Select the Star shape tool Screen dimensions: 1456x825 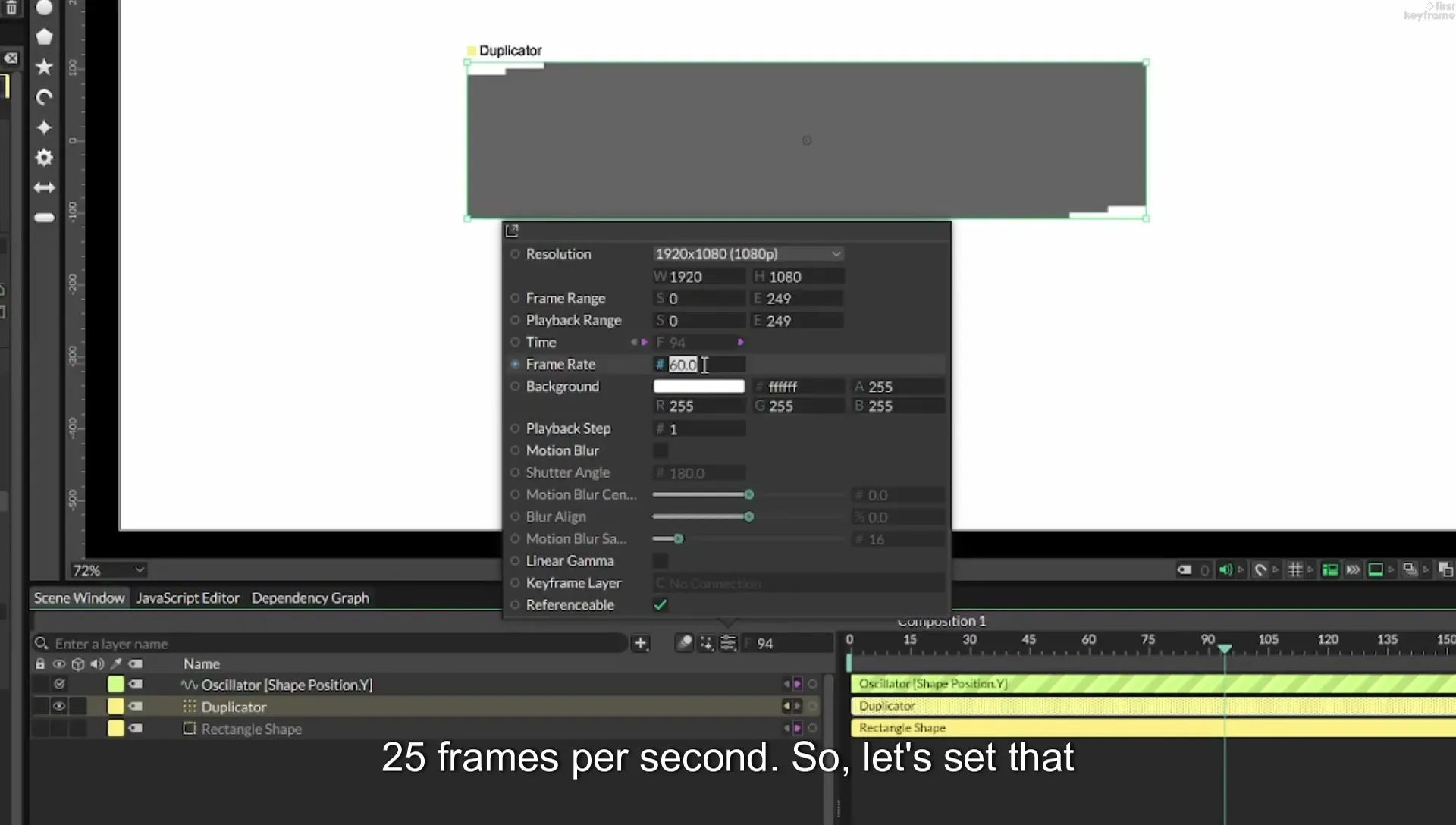[x=44, y=67]
